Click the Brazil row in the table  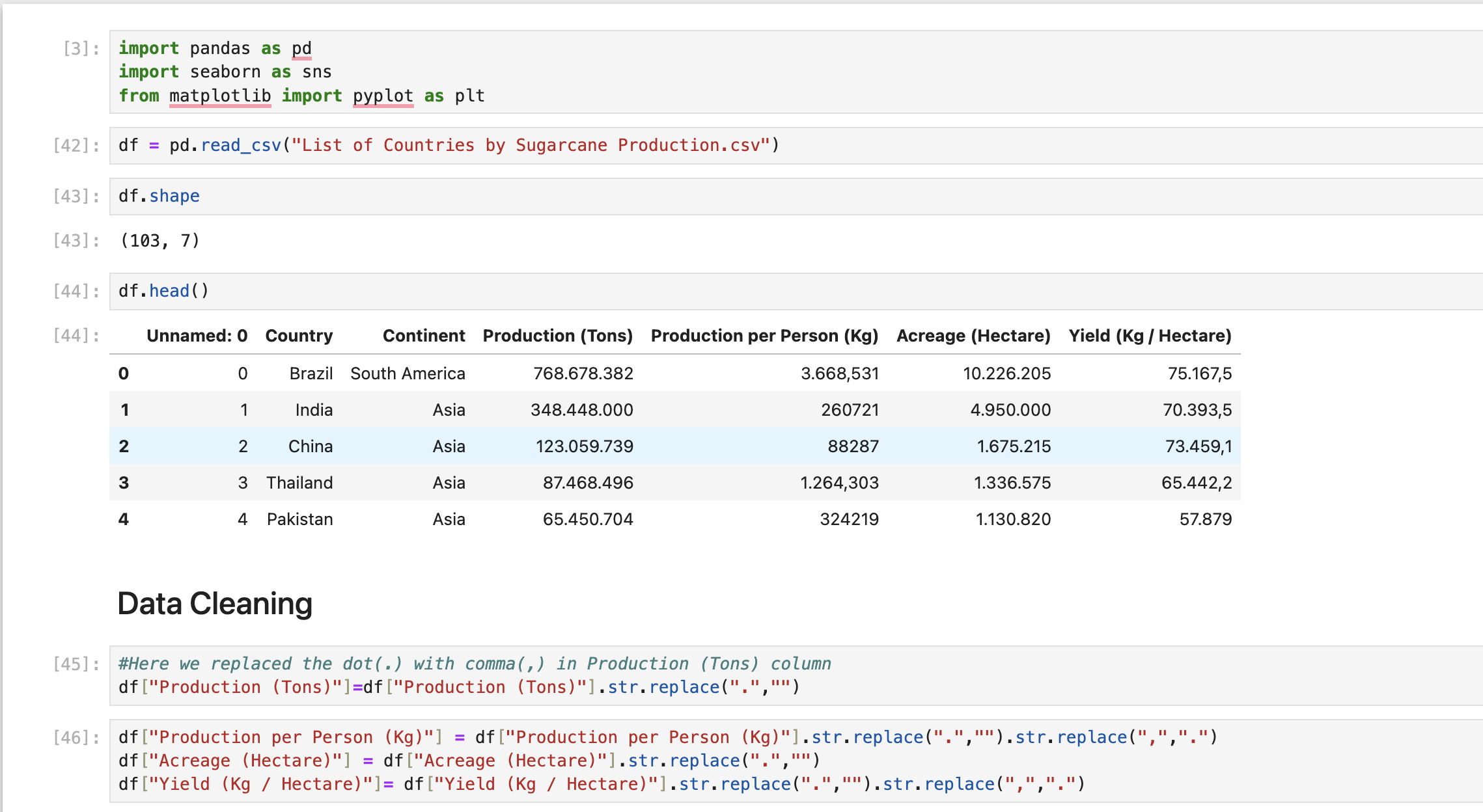[311, 373]
